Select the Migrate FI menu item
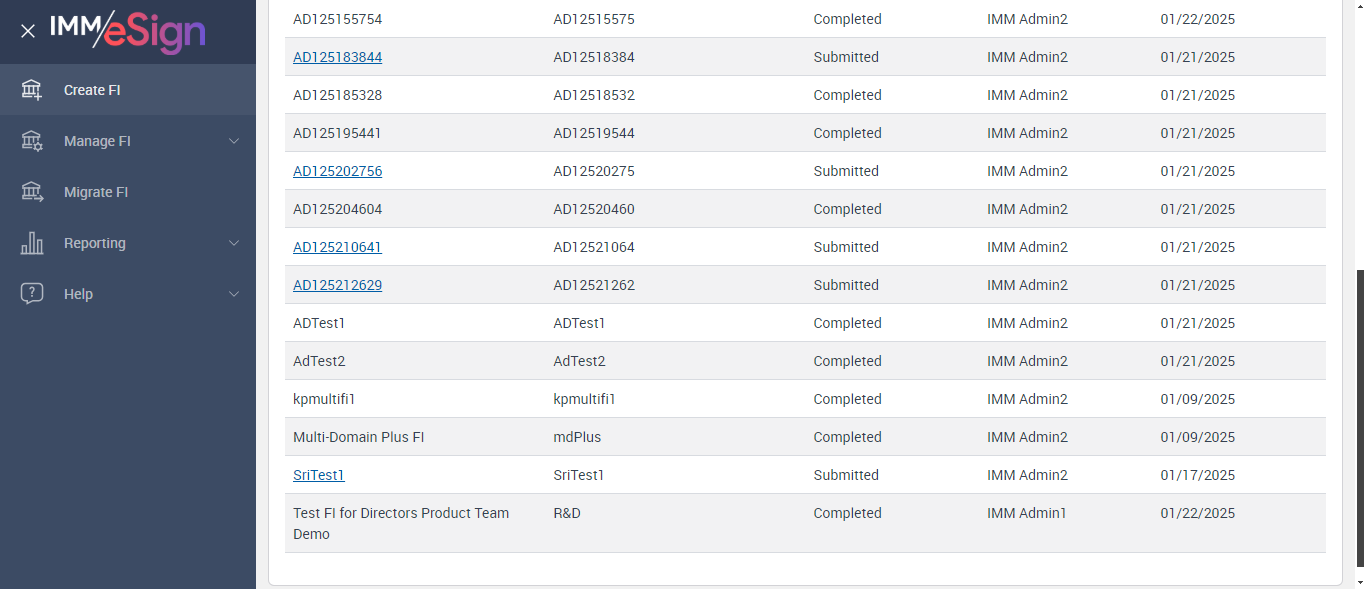 point(96,192)
